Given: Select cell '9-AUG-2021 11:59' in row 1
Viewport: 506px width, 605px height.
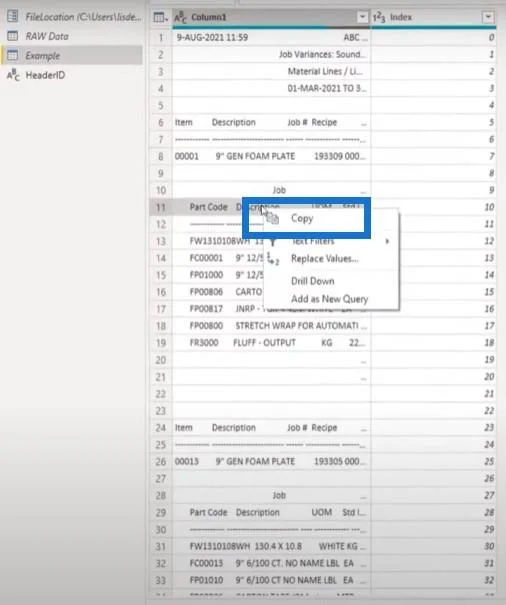Looking at the screenshot, I should [x=271, y=37].
